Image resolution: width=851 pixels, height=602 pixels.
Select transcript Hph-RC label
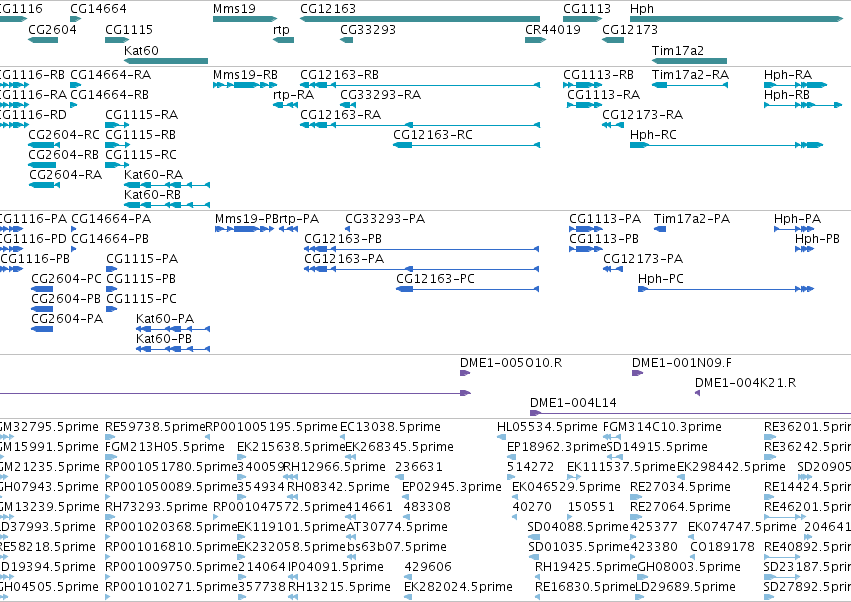coord(653,134)
